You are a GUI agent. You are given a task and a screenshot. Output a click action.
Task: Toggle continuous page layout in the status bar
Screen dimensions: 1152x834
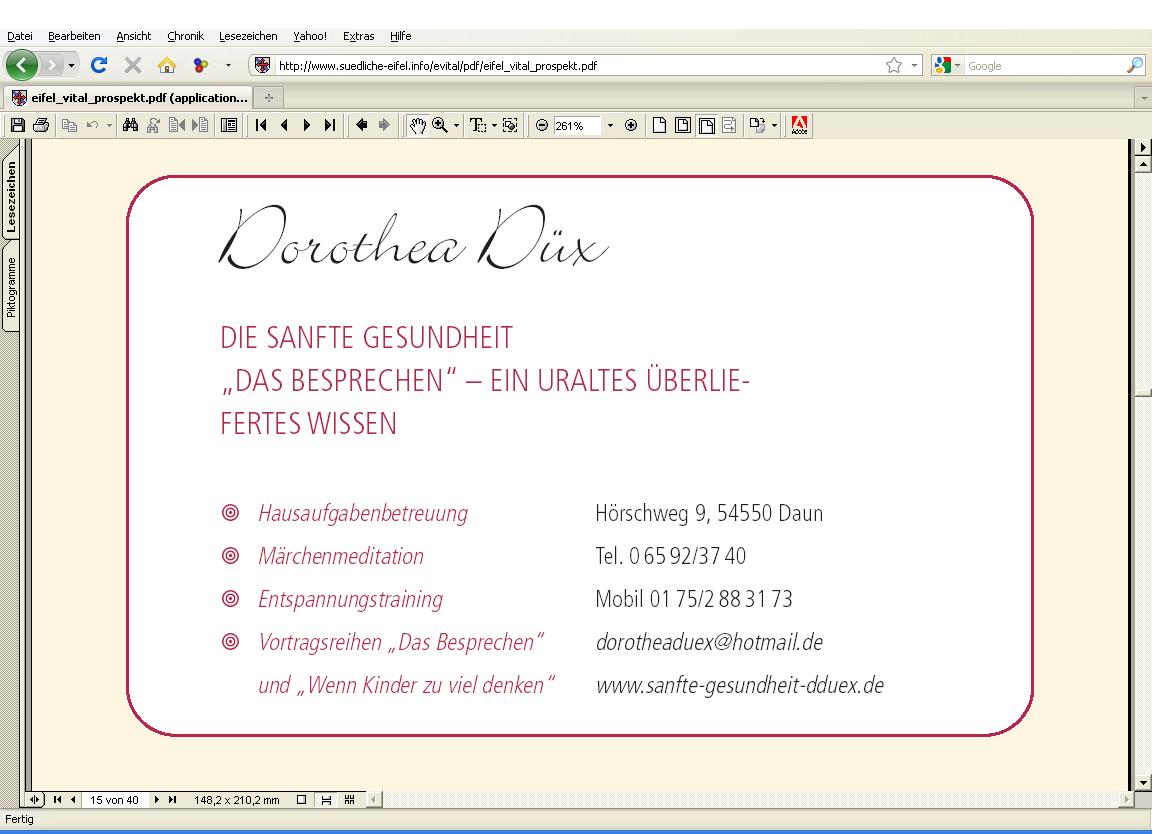point(325,800)
